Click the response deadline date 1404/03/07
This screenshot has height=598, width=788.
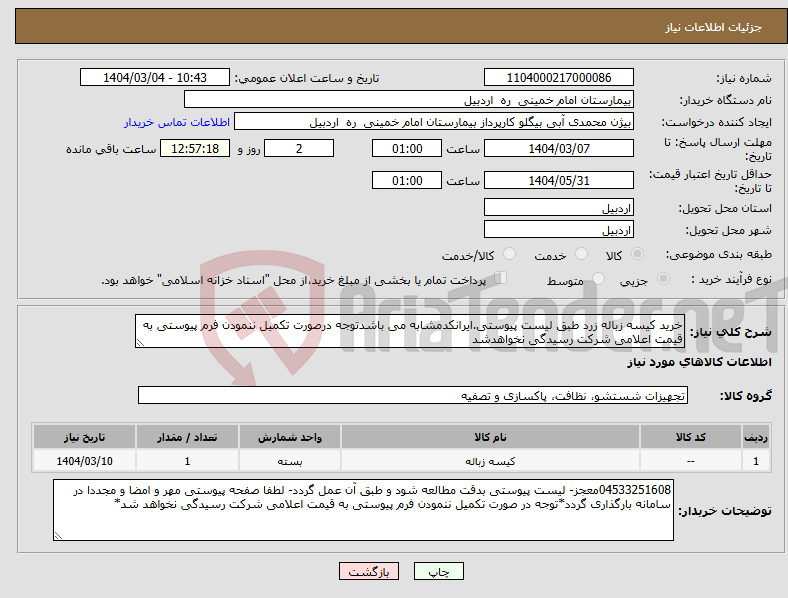coord(558,148)
